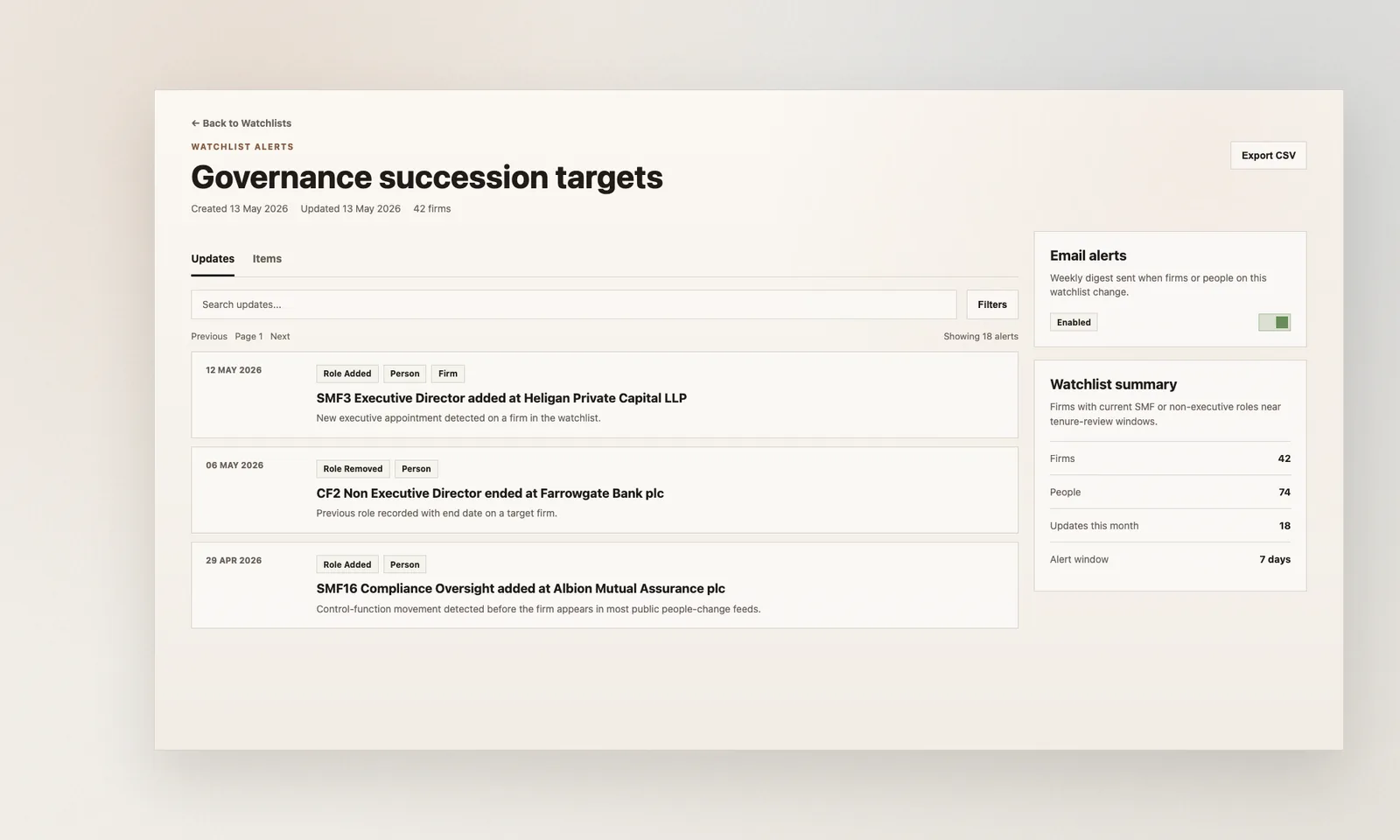Focus the Search updates field

573,304
